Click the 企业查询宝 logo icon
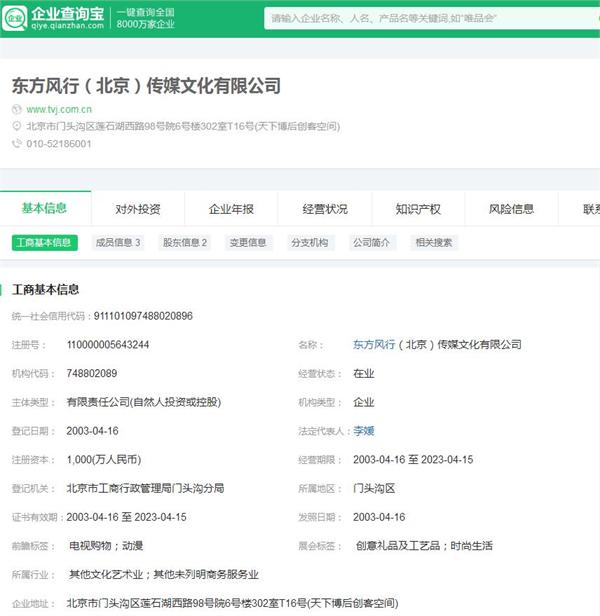The height and width of the screenshot is (616, 600). pyautogui.click(x=16, y=18)
